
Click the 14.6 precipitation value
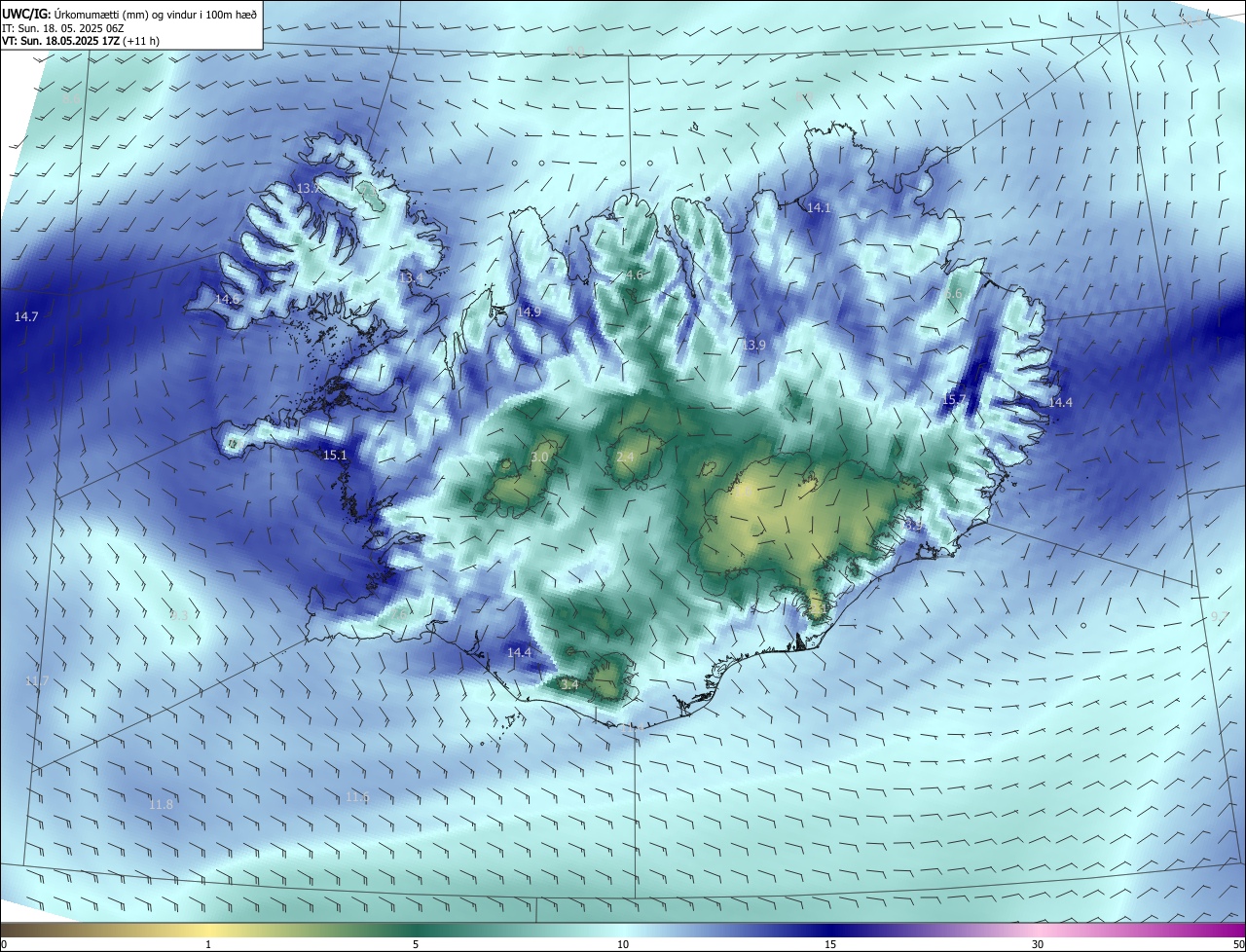[x=229, y=299]
